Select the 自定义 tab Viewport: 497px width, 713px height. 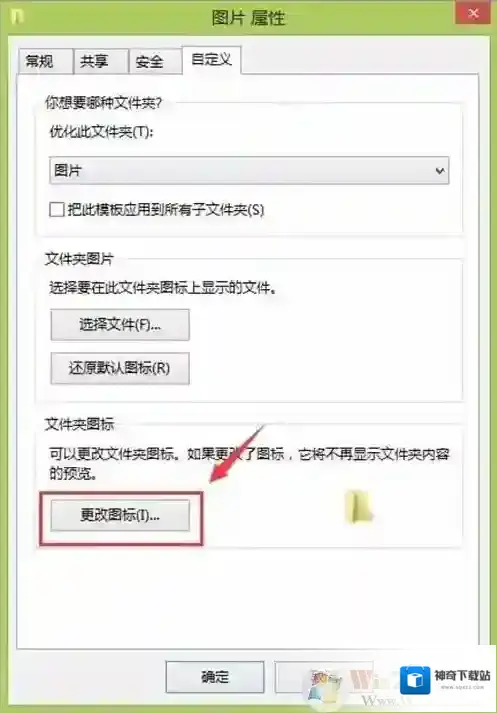212,59
